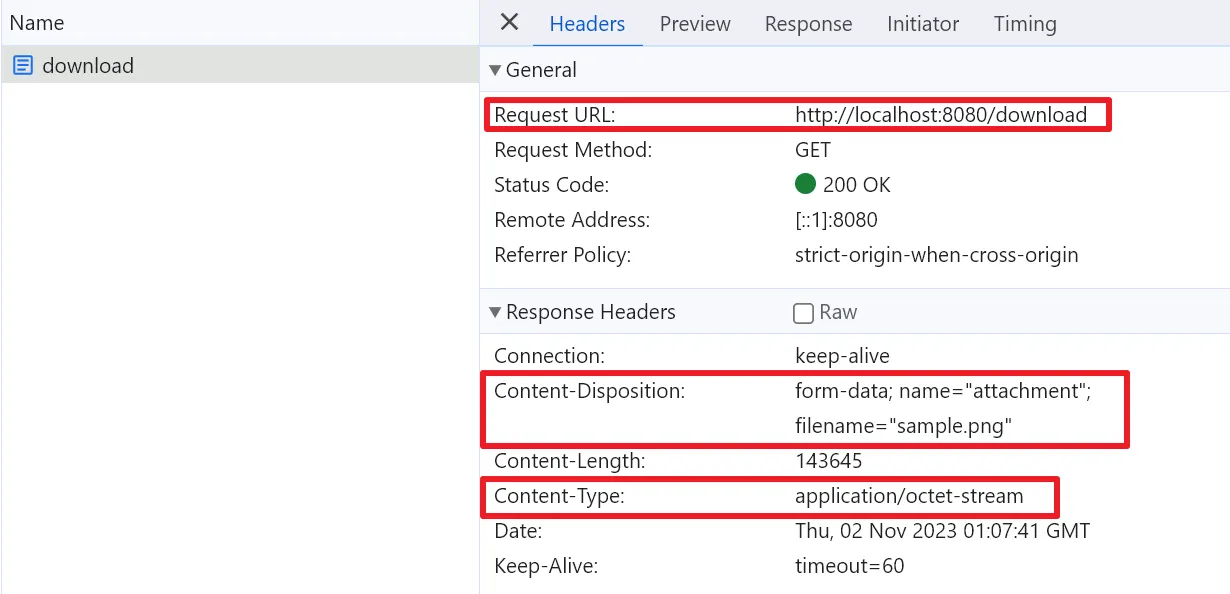Screen dimensions: 1230x594
Task: Select the Headers tab
Action: [x=587, y=24]
